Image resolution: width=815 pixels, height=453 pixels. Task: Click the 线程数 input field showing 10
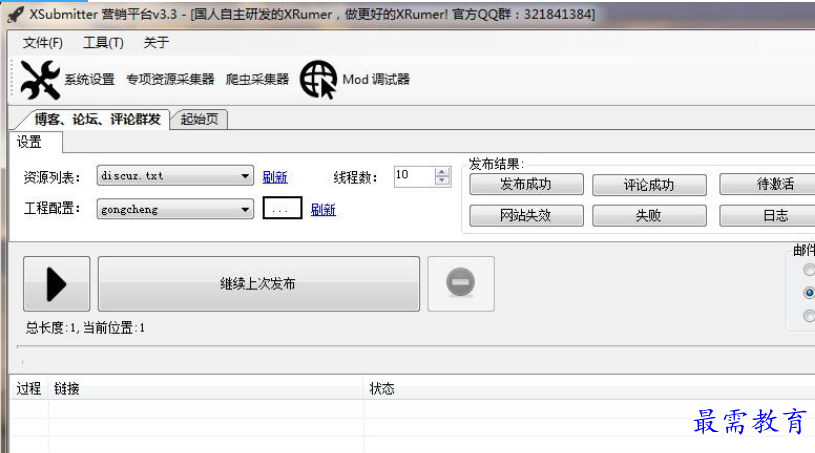[x=414, y=176]
